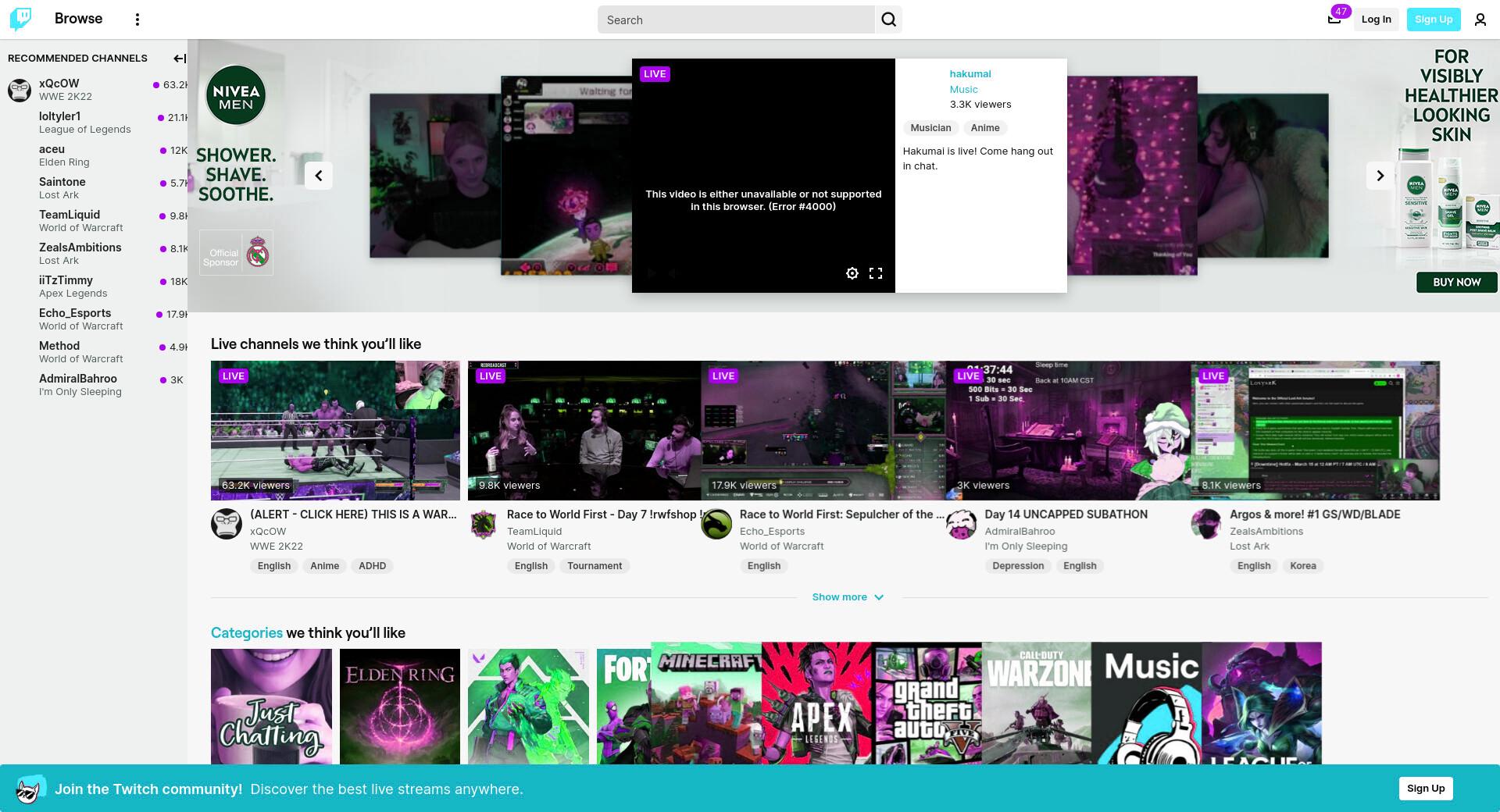Open TeamLiquid stream thumbnail with 9.8K viewers

click(584, 430)
